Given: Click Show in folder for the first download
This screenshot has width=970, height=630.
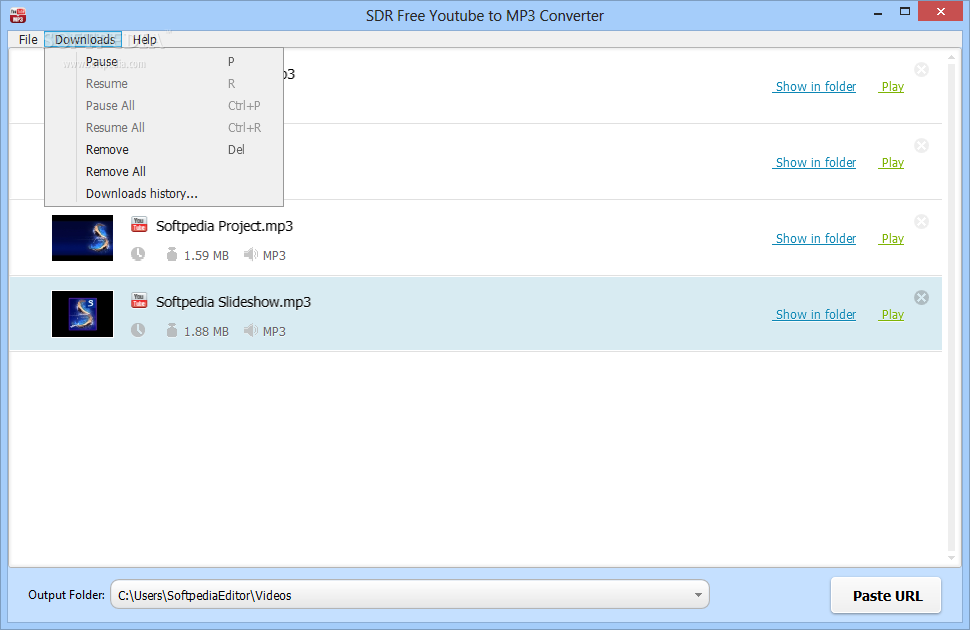Looking at the screenshot, I should click(815, 87).
